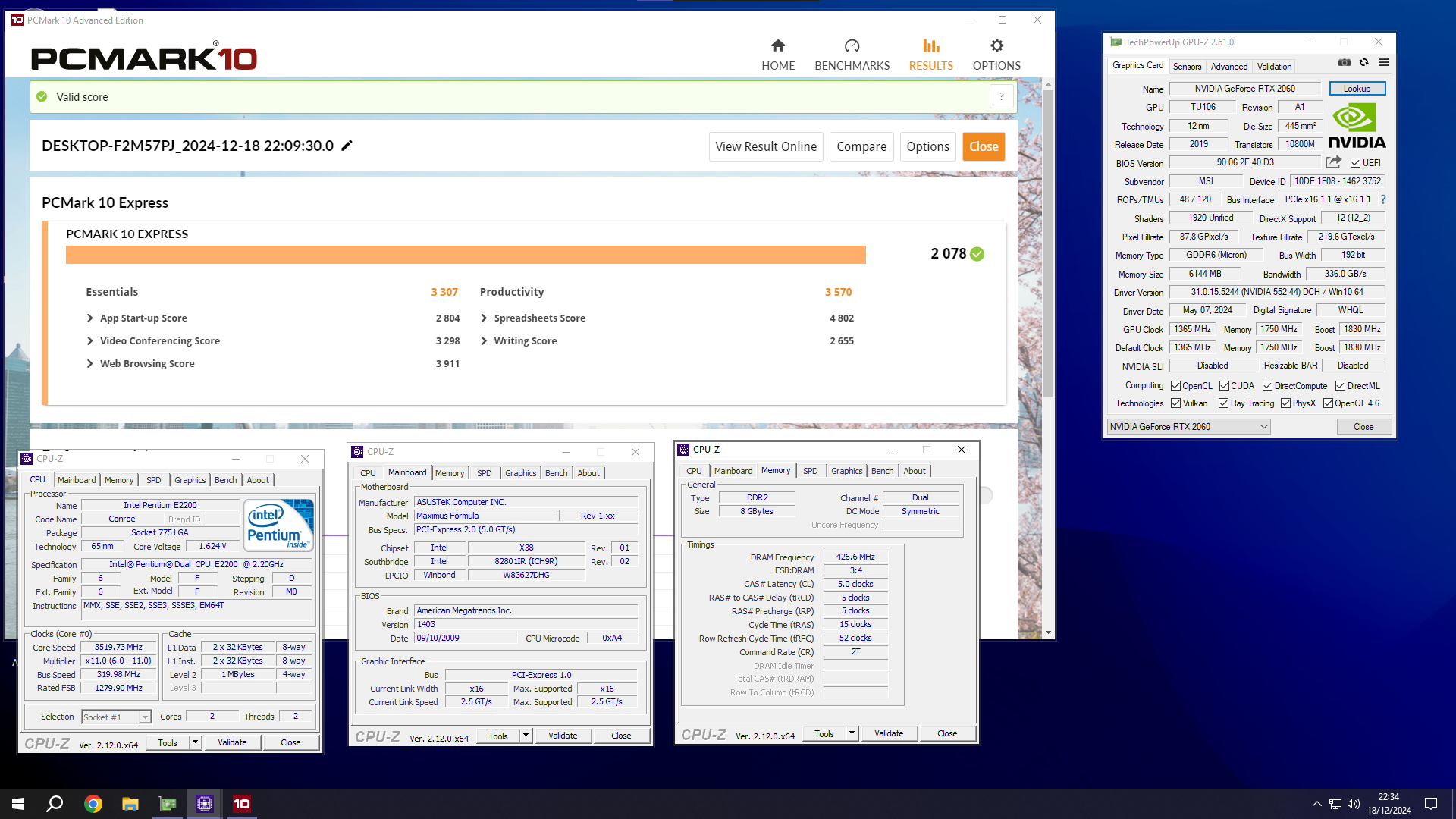This screenshot has width=1456, height=819.
Task: Open CPU-Z taskbar icon
Action: 205,804
